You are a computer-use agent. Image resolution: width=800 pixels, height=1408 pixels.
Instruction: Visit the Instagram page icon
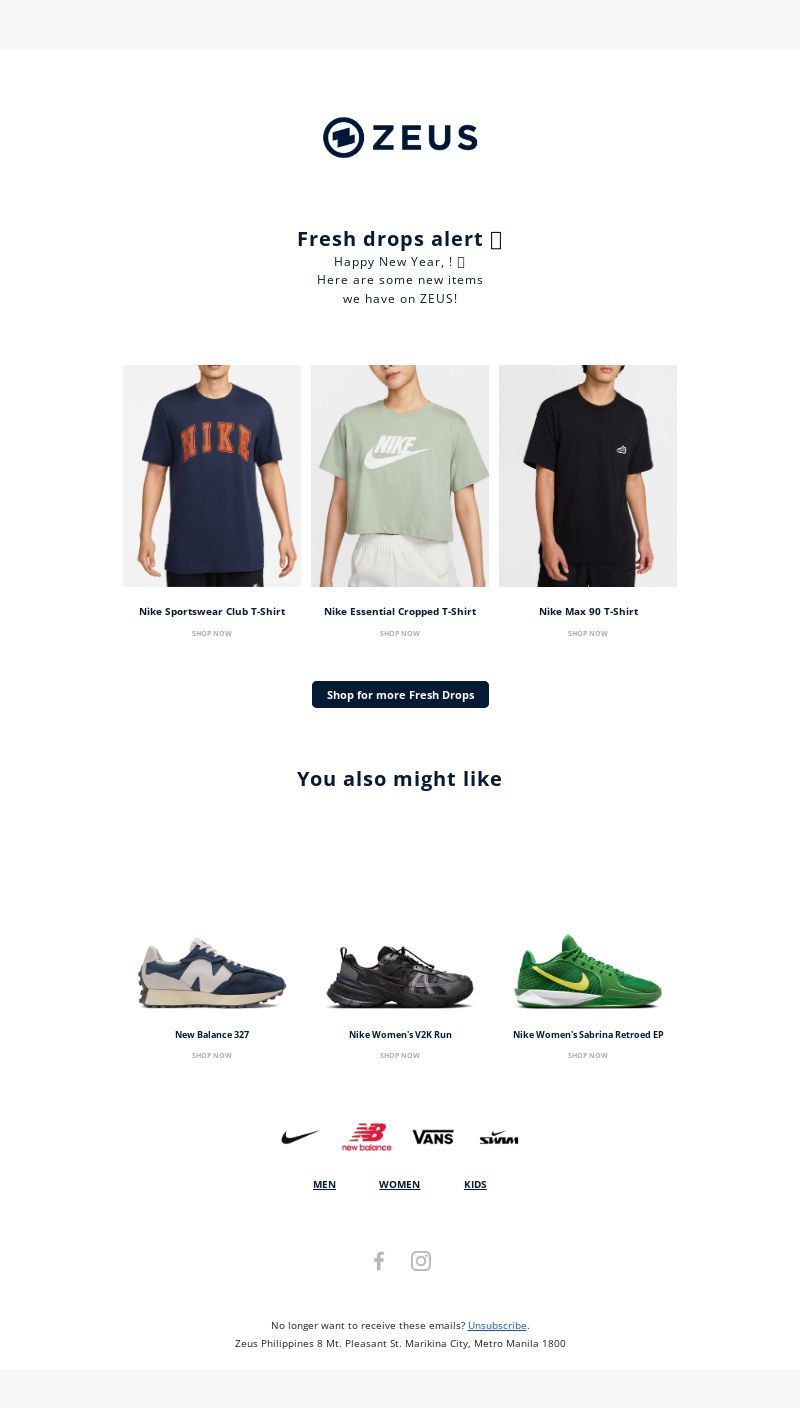coord(421,1261)
